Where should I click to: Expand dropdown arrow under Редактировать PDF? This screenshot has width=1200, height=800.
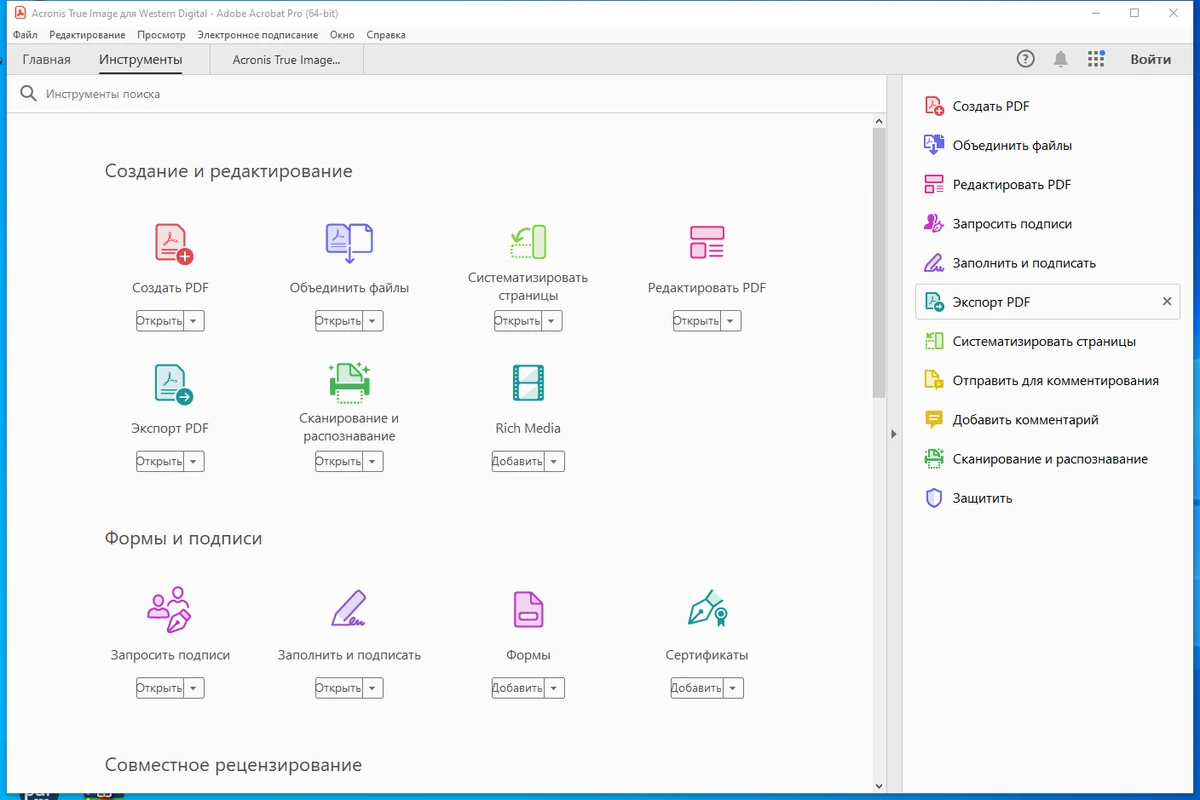pos(731,321)
